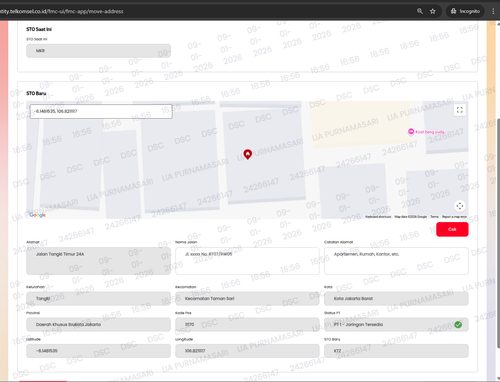
Task: Click the Alamat field Jalan Tangki Timur
Action: pos(98,261)
